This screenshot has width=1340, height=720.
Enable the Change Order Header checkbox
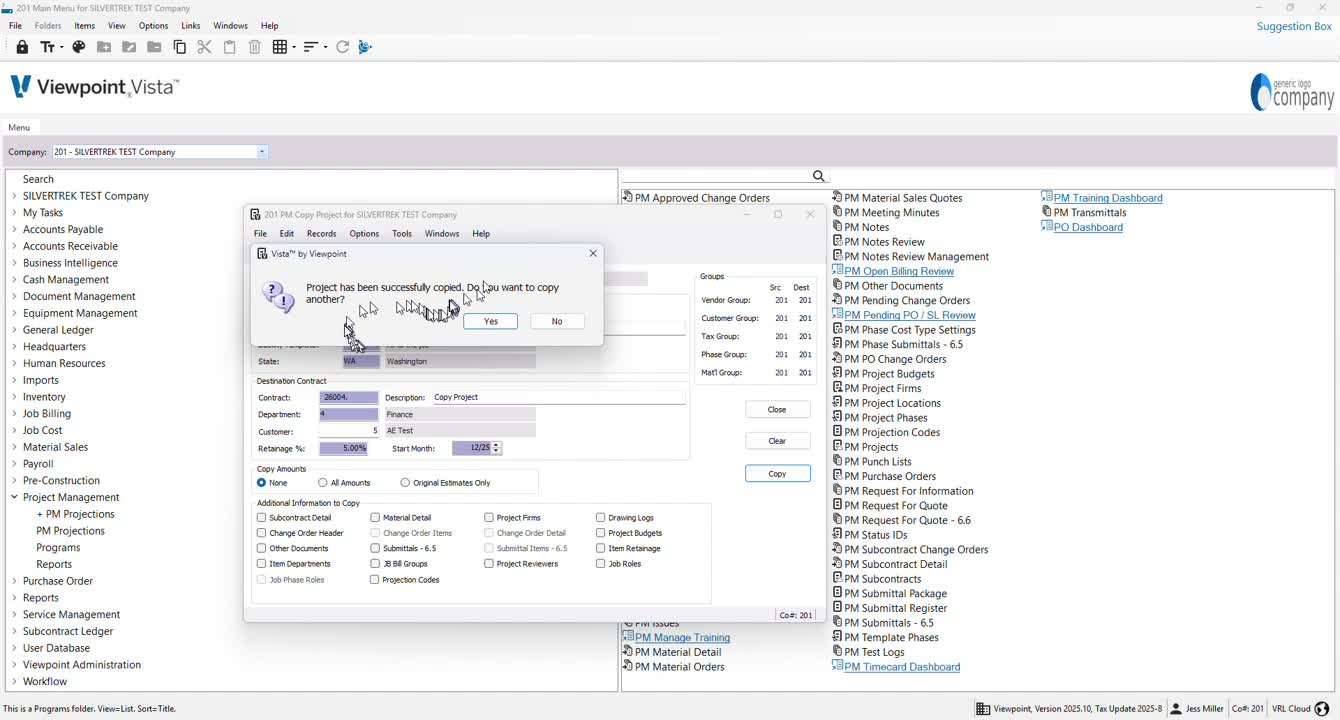(x=262, y=533)
